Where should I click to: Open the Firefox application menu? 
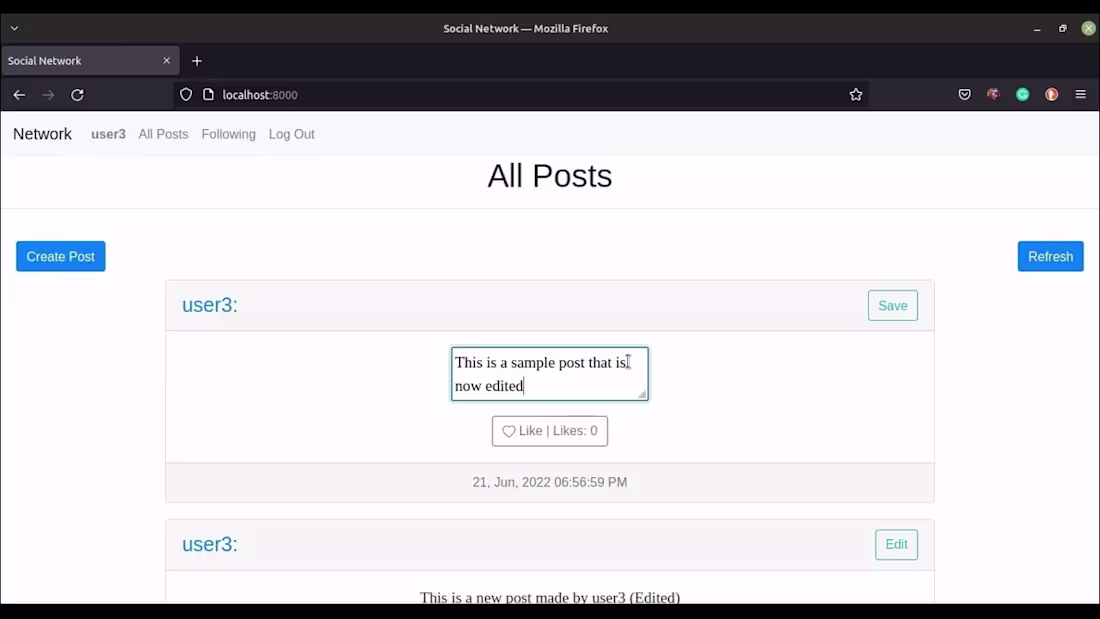[x=1081, y=94]
